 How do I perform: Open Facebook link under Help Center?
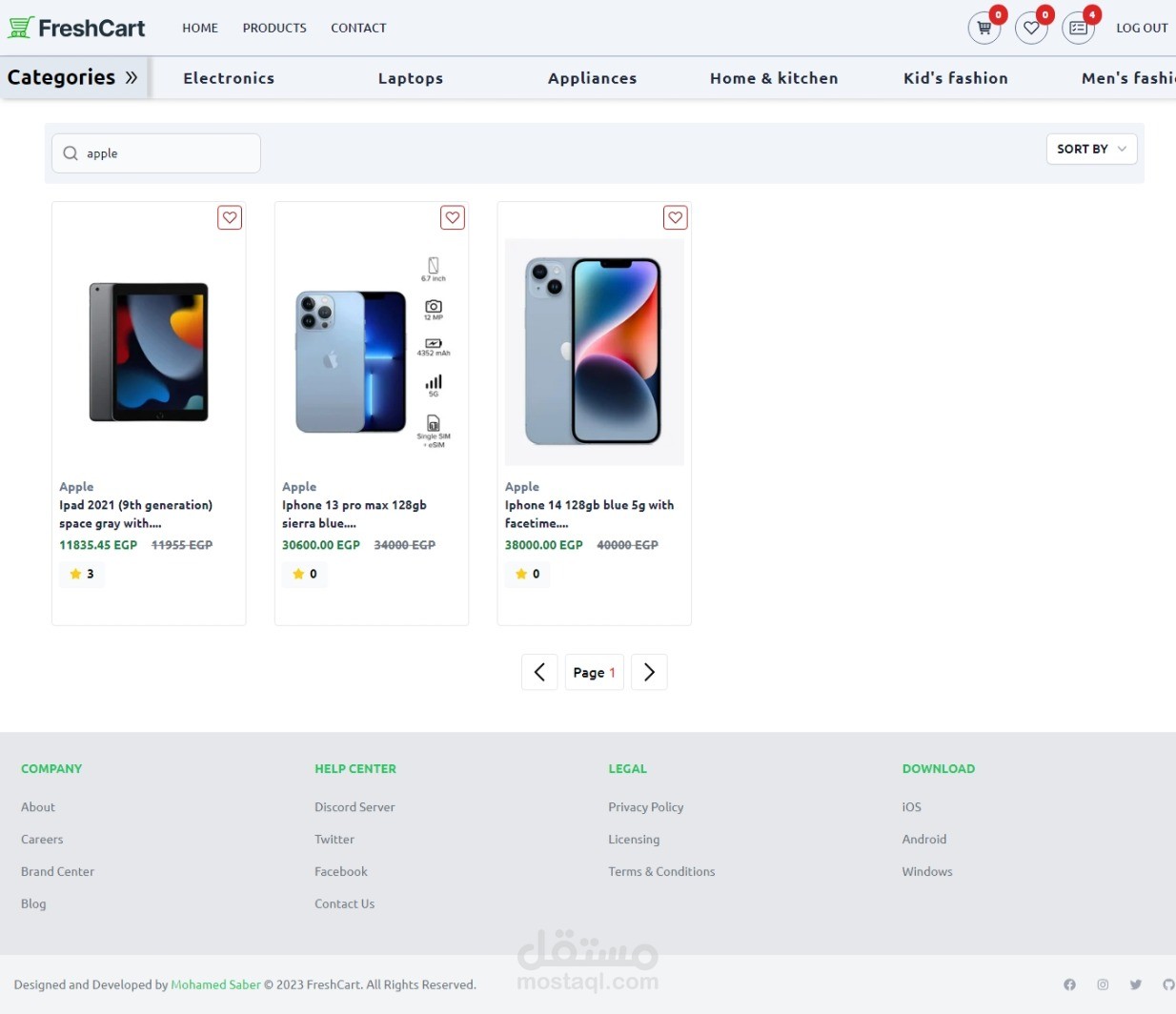coord(341,871)
